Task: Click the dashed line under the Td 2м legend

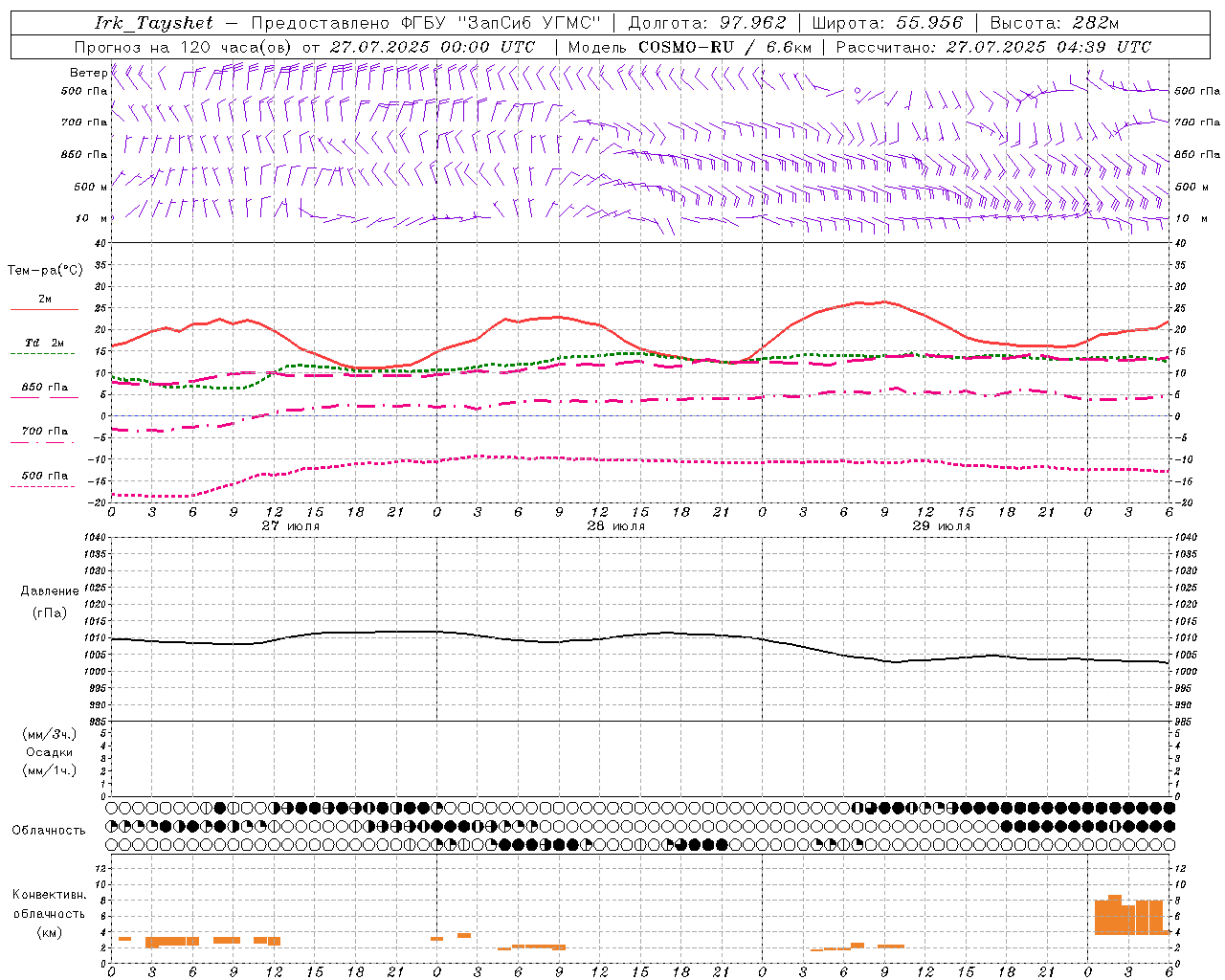Action: pyautogui.click(x=44, y=354)
